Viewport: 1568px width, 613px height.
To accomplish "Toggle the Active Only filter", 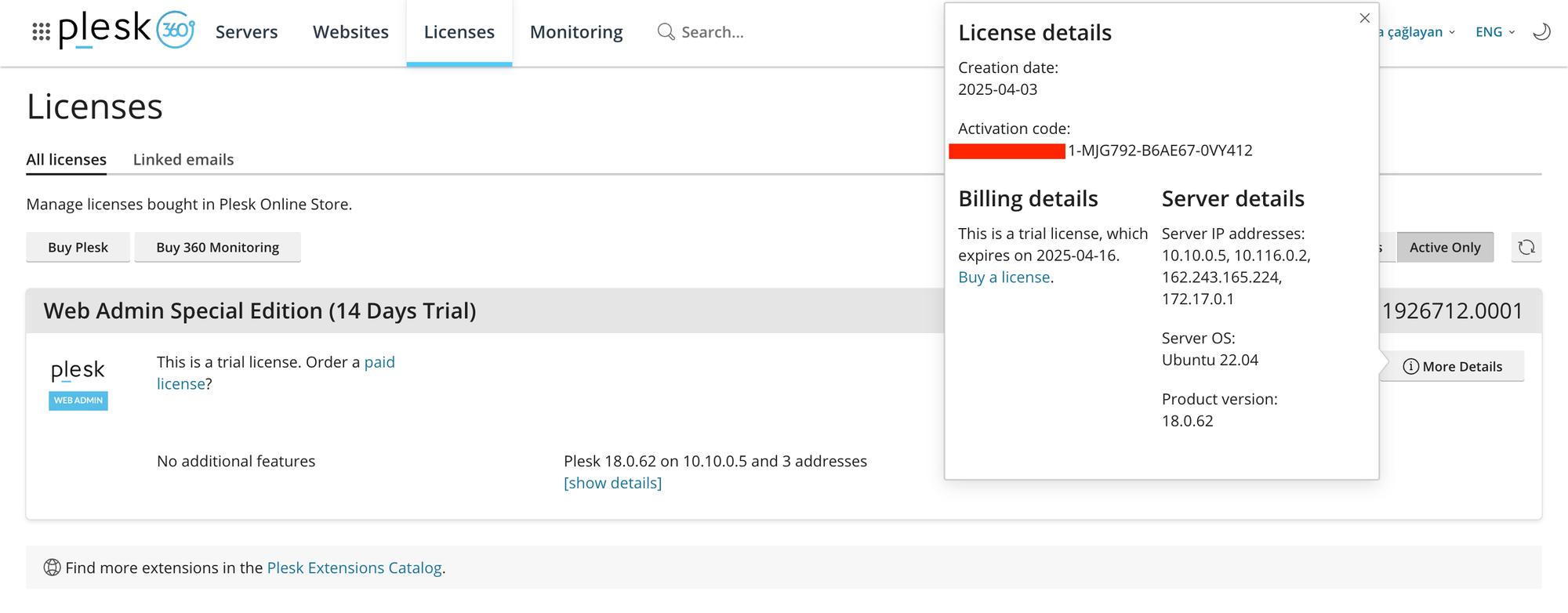I will (x=1445, y=247).
